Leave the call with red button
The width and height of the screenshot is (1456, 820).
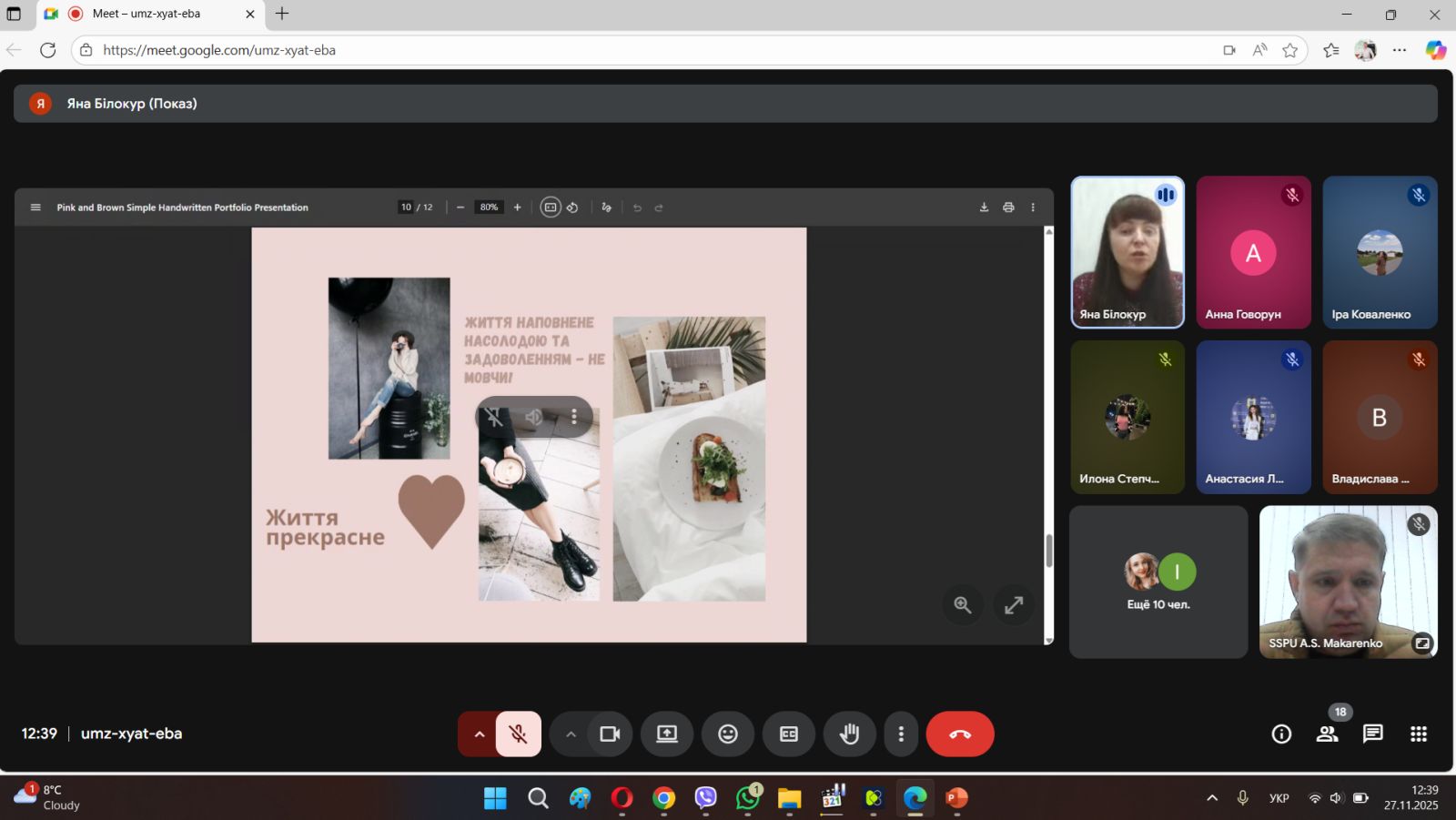[x=960, y=734]
